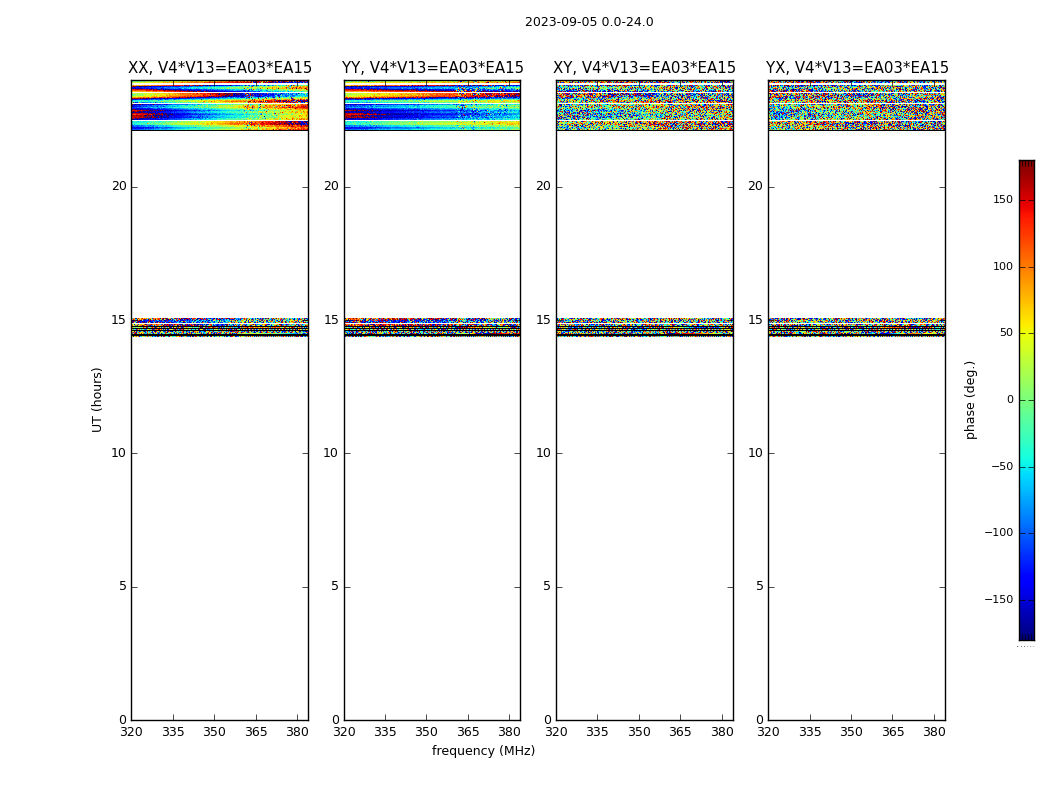Click the "15" hour tick of the XX panel
Screen dimensions: 1050x800
[x=119, y=320]
